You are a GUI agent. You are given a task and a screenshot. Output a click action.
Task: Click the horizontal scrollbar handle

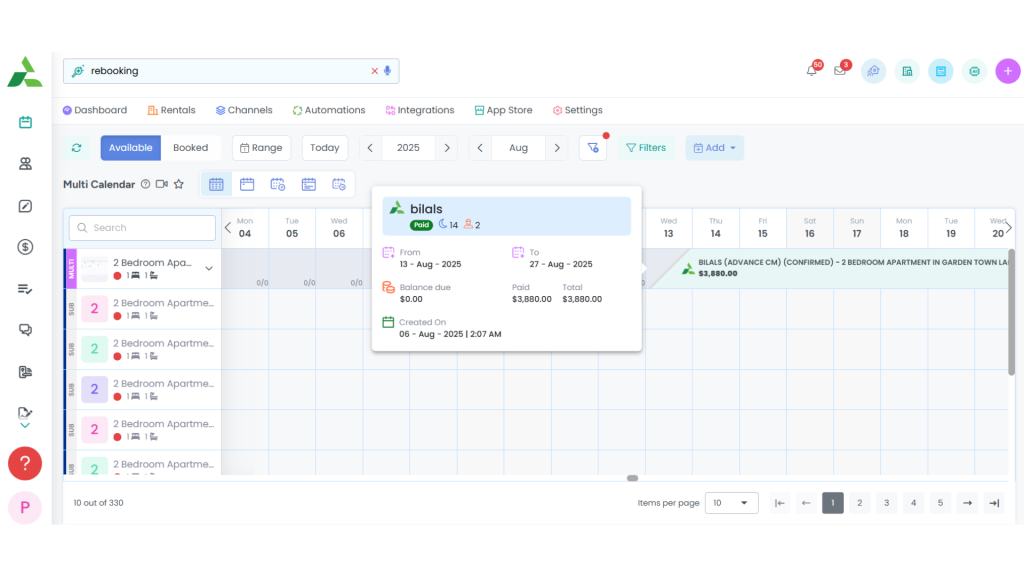[632, 478]
